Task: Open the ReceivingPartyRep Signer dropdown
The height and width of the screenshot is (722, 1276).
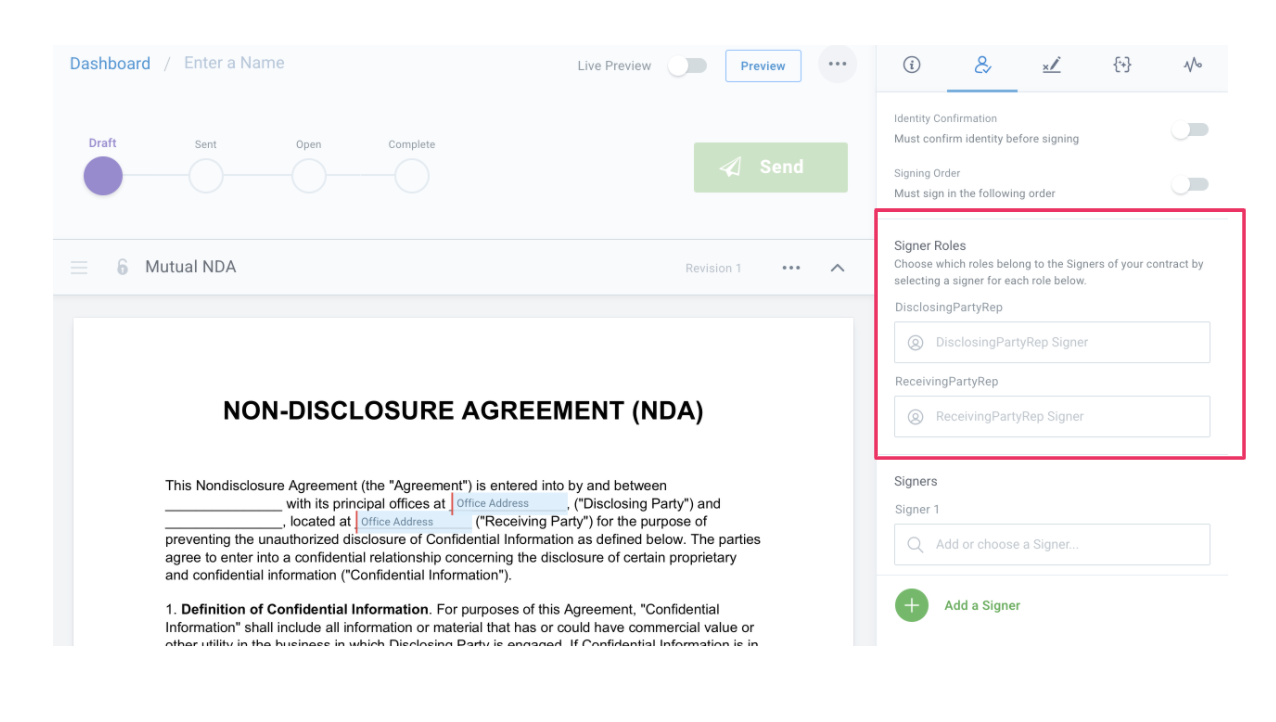Action: click(1052, 416)
